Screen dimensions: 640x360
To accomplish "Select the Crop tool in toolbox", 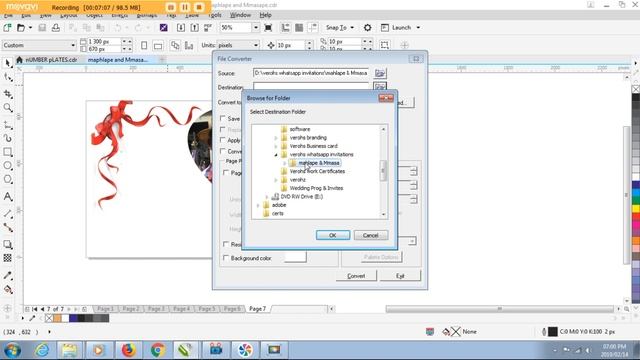I will pyautogui.click(x=8, y=94).
